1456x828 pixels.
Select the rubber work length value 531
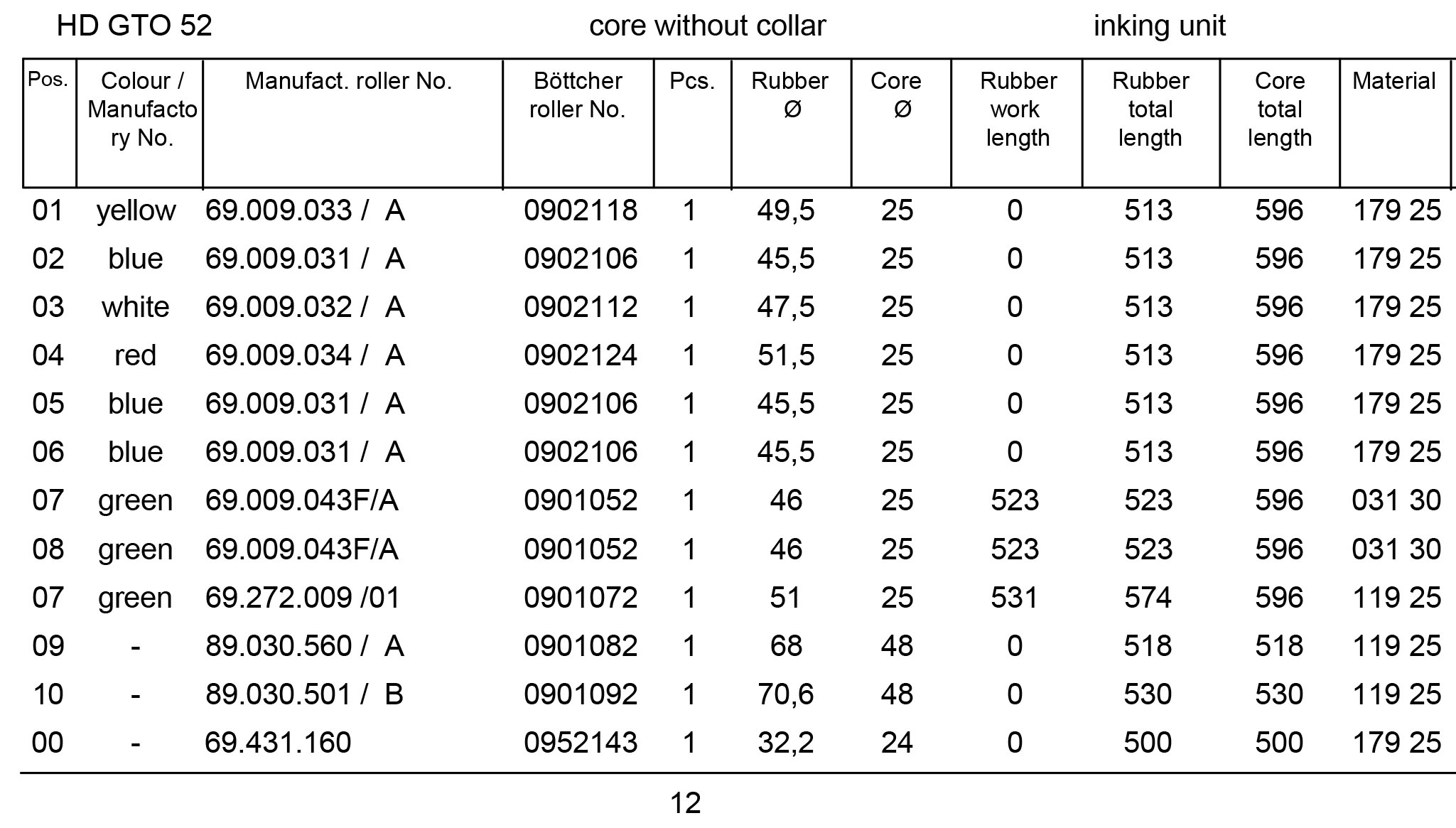coord(1014,598)
